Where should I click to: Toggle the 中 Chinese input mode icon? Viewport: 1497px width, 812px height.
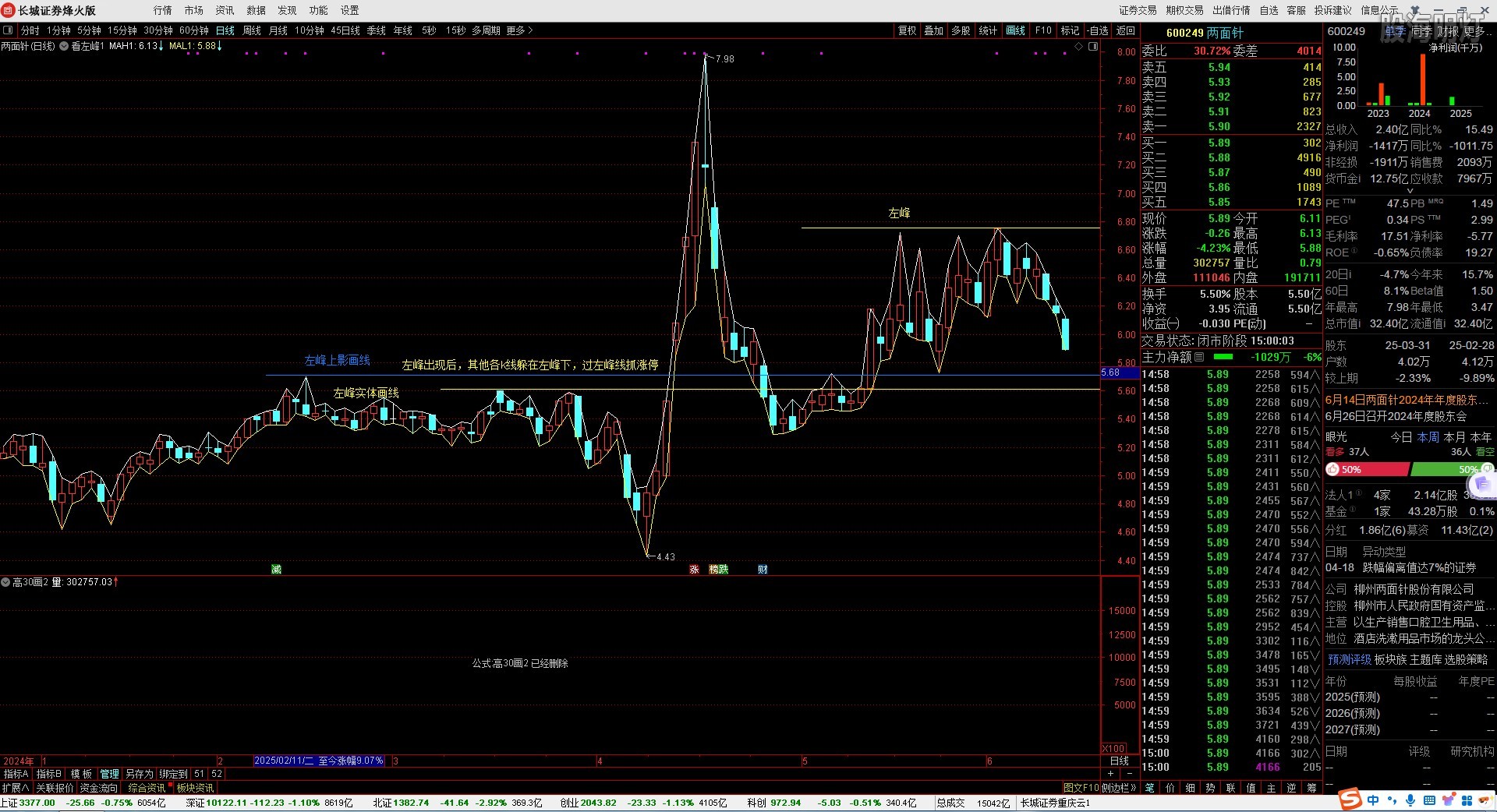[x=1373, y=800]
